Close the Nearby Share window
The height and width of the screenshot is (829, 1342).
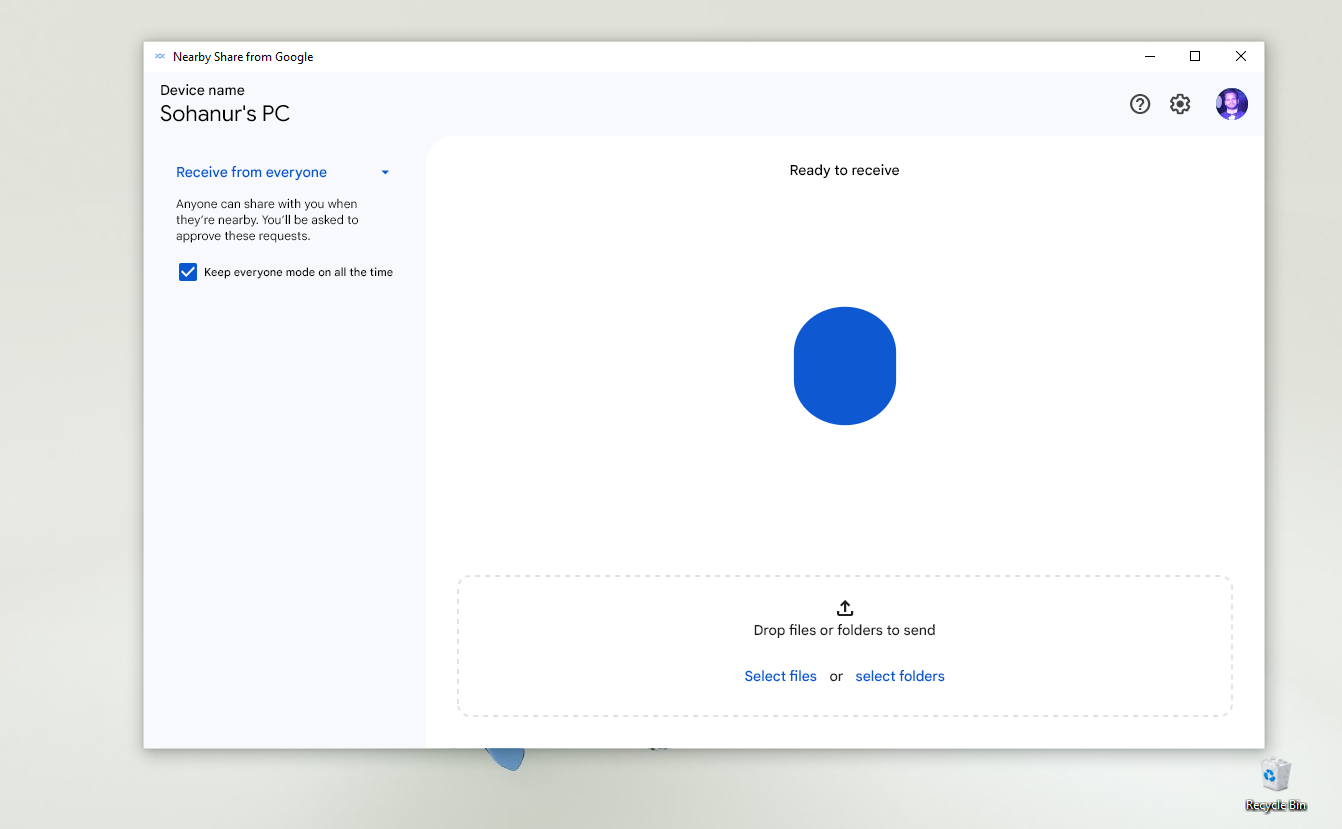tap(1241, 56)
